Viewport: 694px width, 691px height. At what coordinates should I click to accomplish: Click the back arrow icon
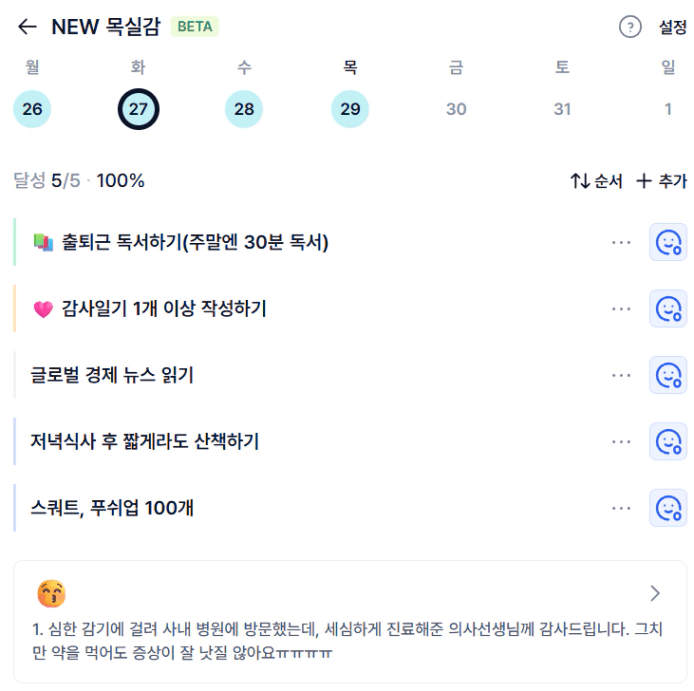pyautogui.click(x=27, y=27)
